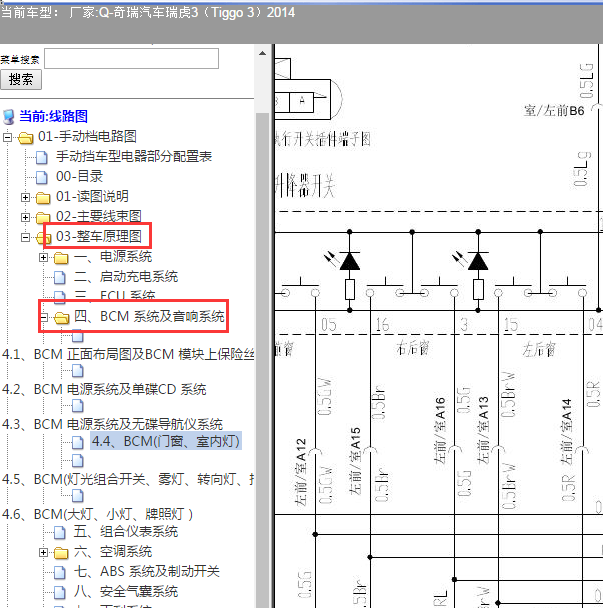This screenshot has width=603, height=608.
Task: Expand the 01-读图说明 folder
Action: coord(25,197)
